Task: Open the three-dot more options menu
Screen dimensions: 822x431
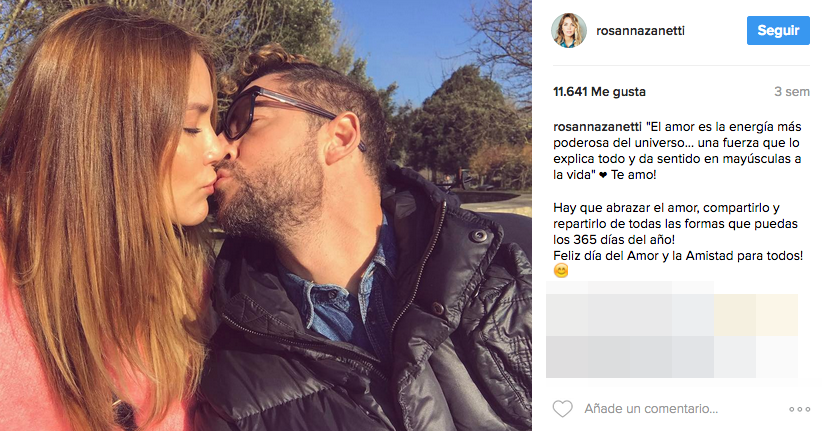Action: click(799, 409)
